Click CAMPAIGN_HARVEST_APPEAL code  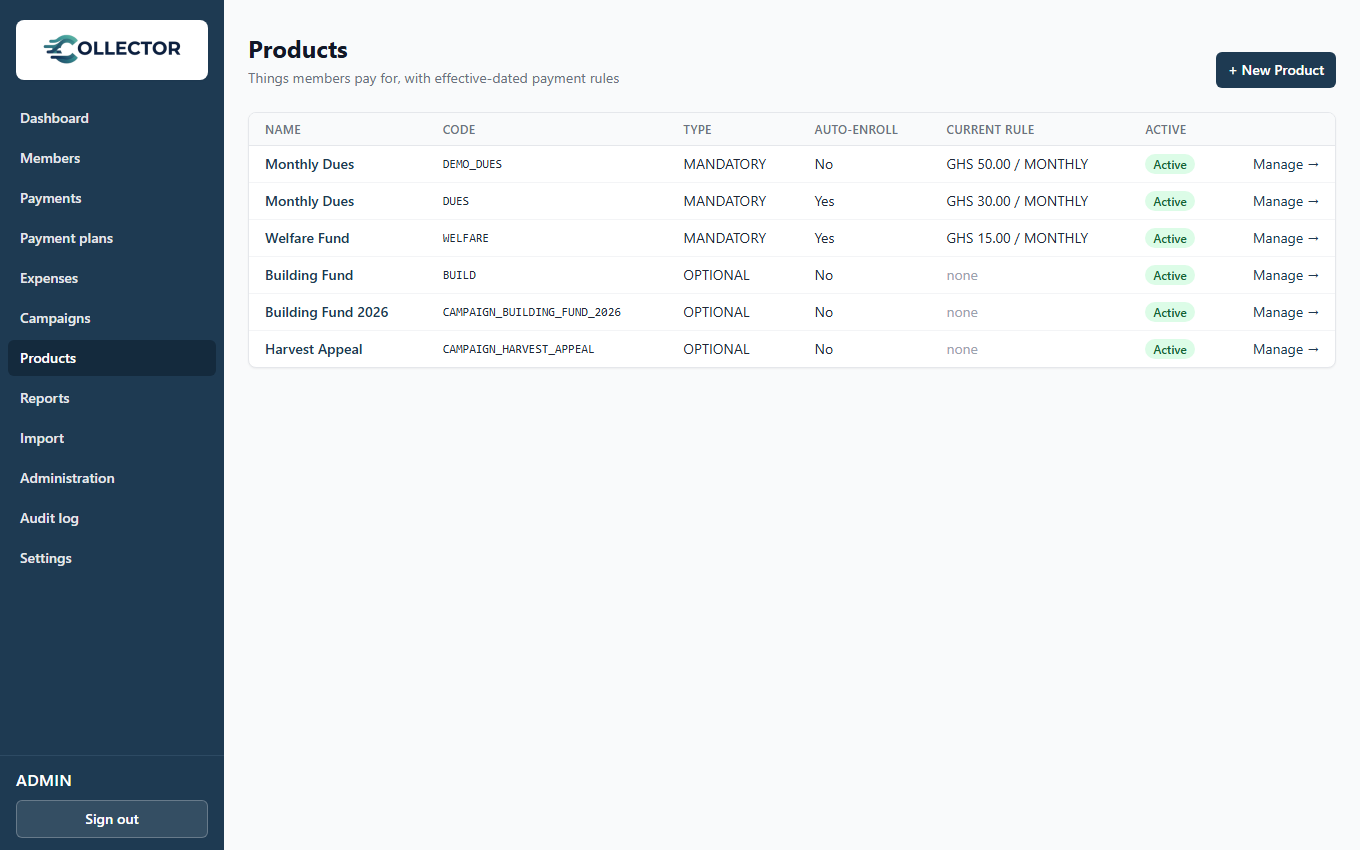pyautogui.click(x=518, y=349)
